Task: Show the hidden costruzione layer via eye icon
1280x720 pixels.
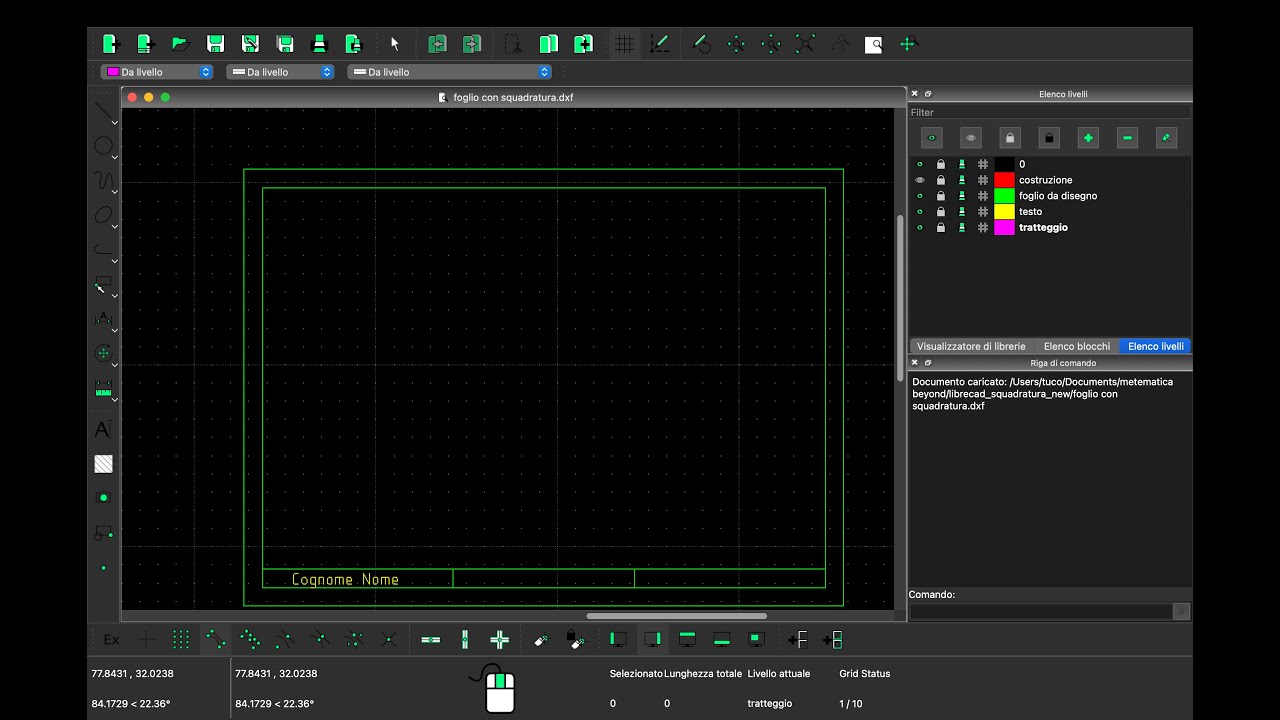Action: click(x=920, y=180)
